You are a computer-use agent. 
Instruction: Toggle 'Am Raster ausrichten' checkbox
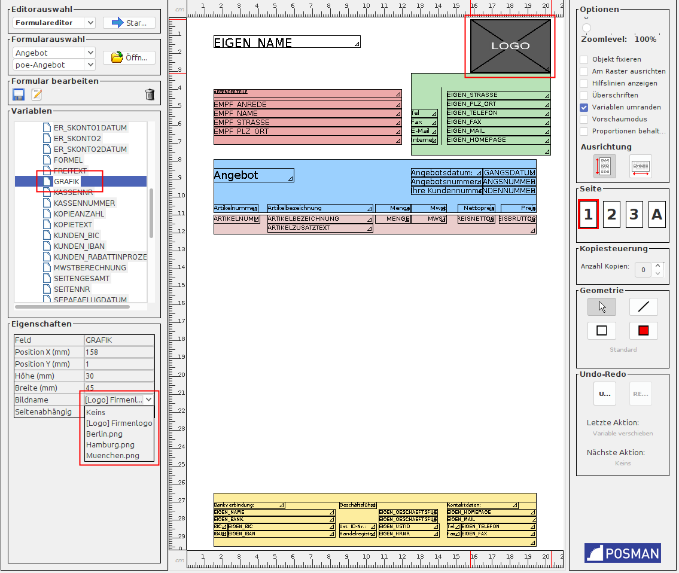pyautogui.click(x=585, y=72)
